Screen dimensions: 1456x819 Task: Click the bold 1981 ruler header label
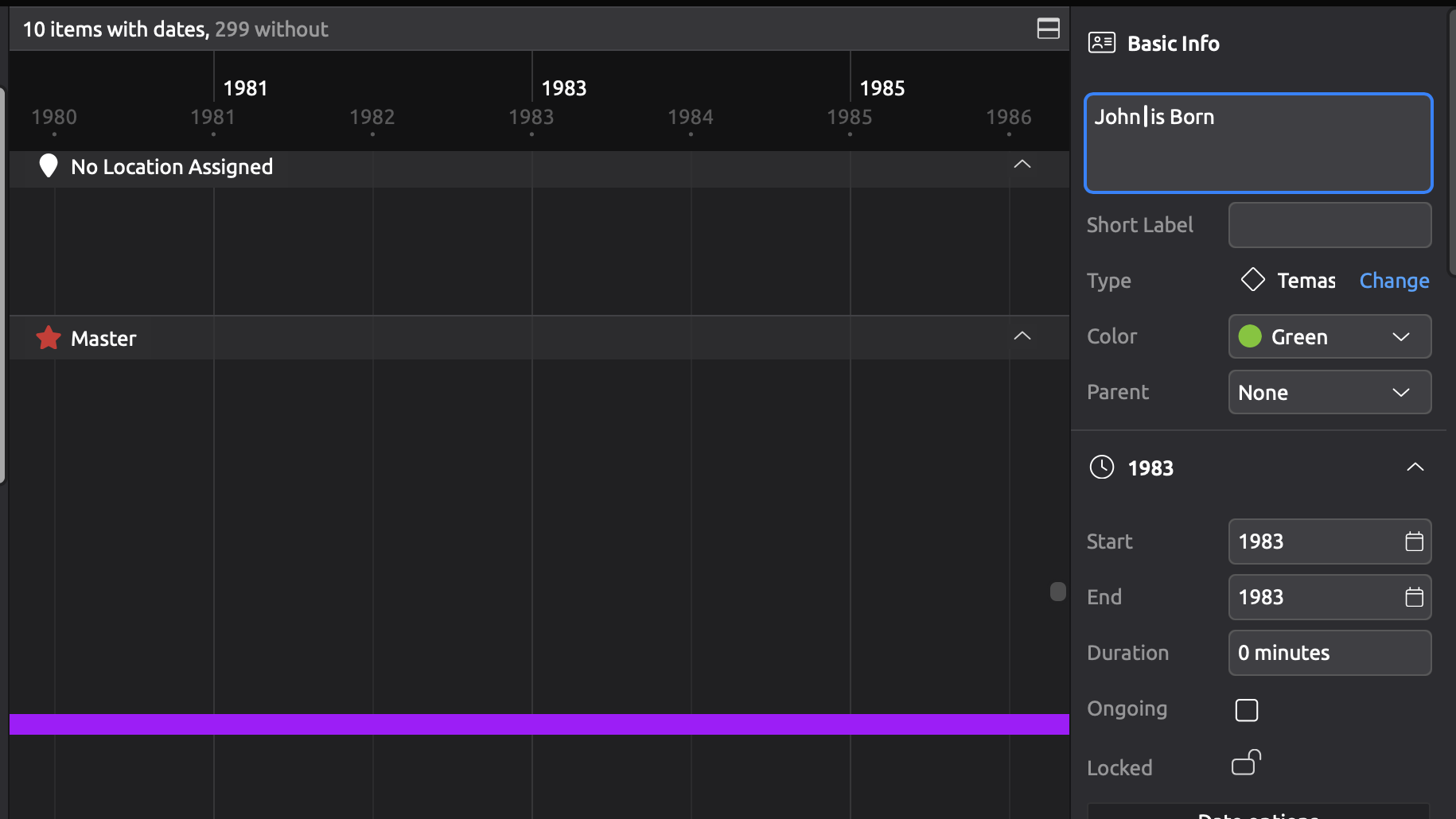tap(246, 88)
